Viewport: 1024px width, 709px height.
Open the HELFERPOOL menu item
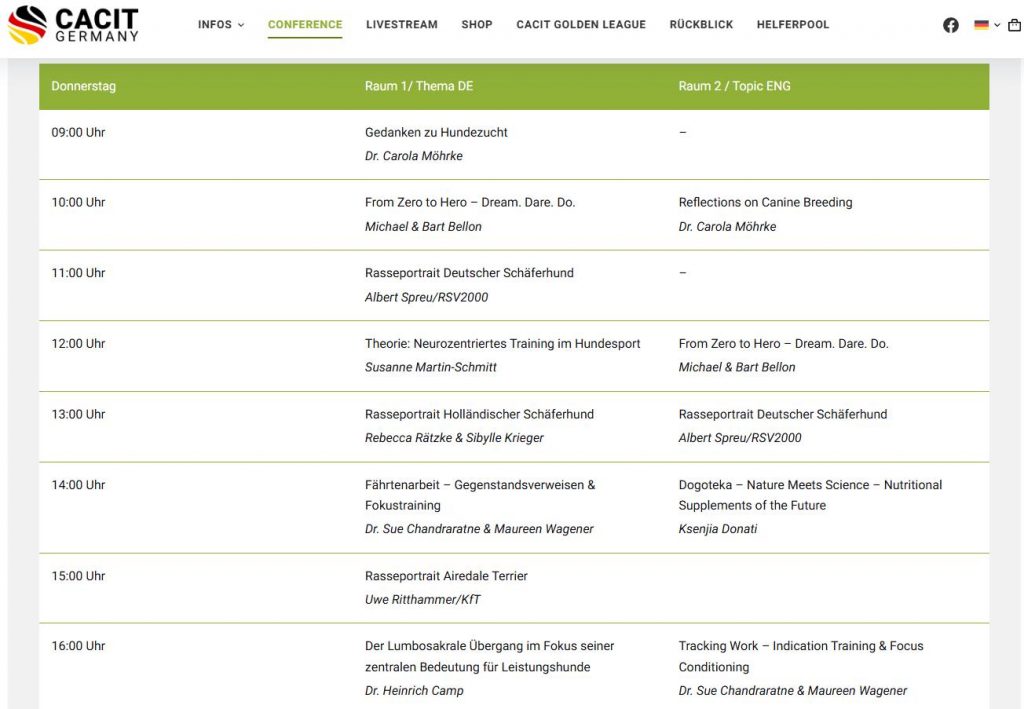tap(793, 25)
